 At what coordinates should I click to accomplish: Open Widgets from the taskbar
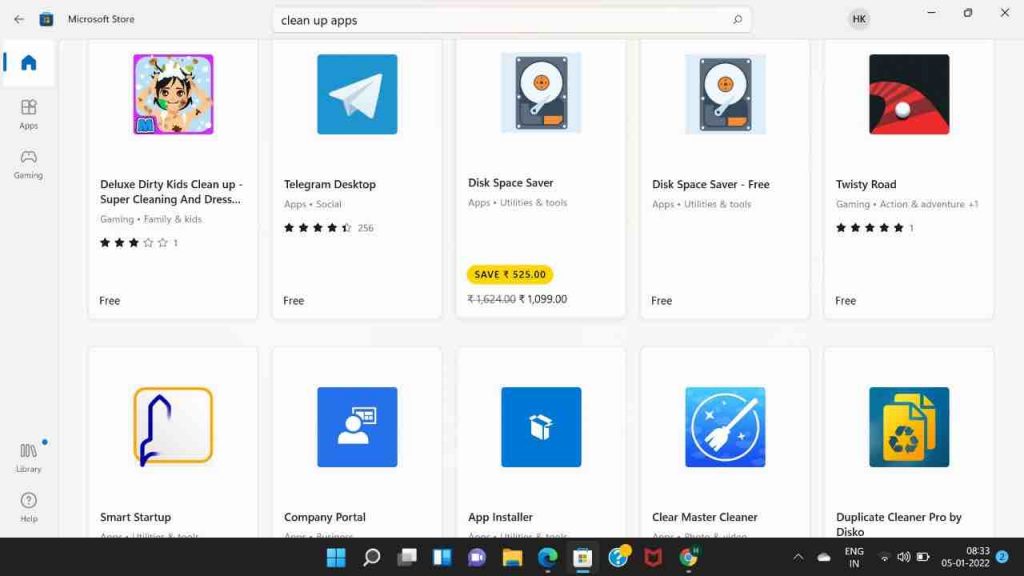coord(442,558)
